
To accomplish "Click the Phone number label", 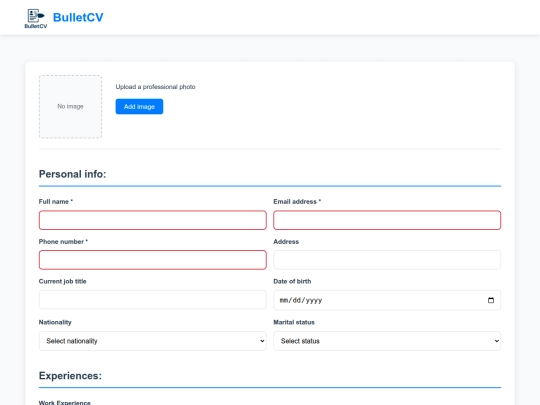I will pos(63,242).
